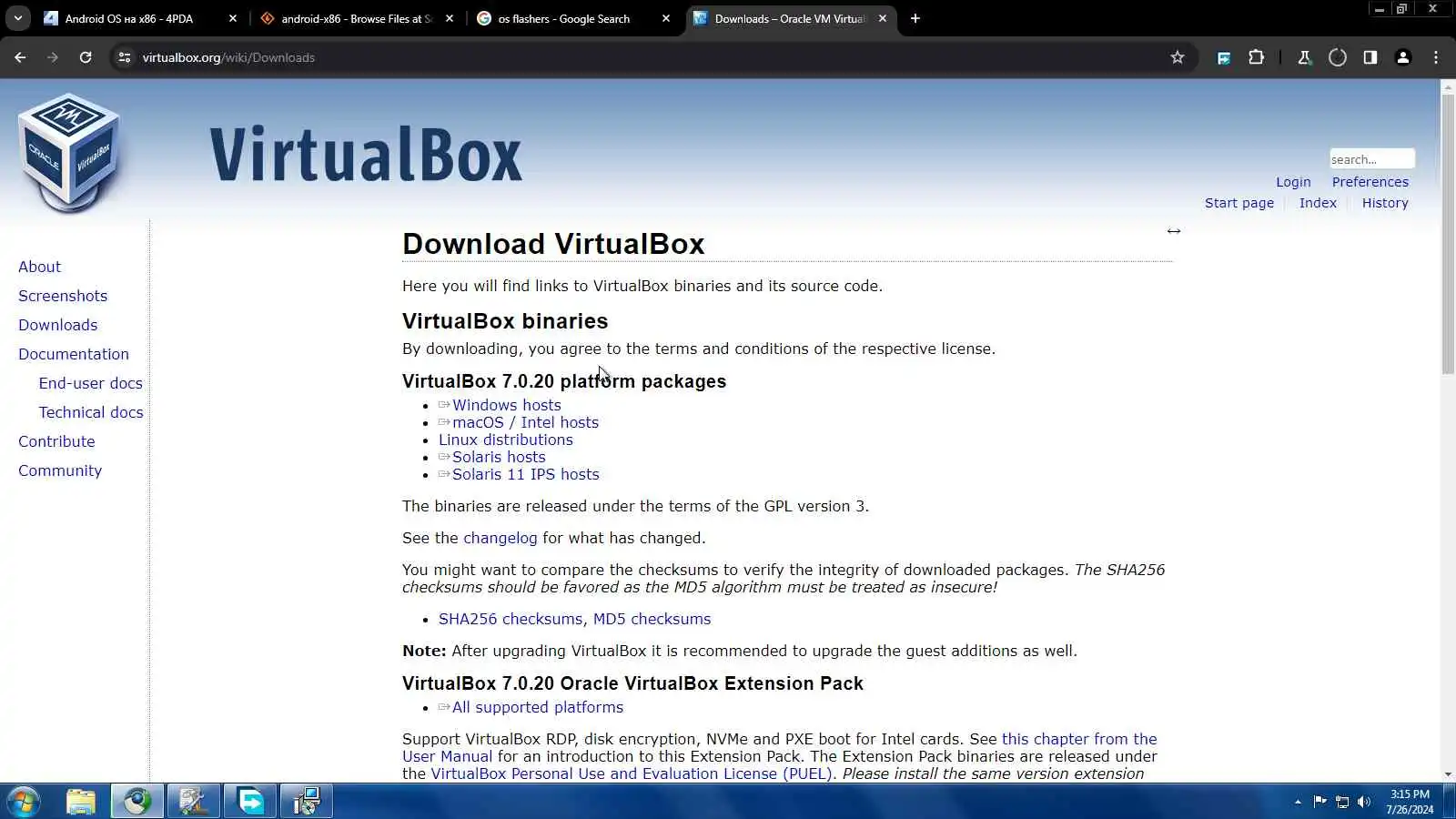
Task: Click the circular loading extension icon in toolbar
Action: [1337, 57]
